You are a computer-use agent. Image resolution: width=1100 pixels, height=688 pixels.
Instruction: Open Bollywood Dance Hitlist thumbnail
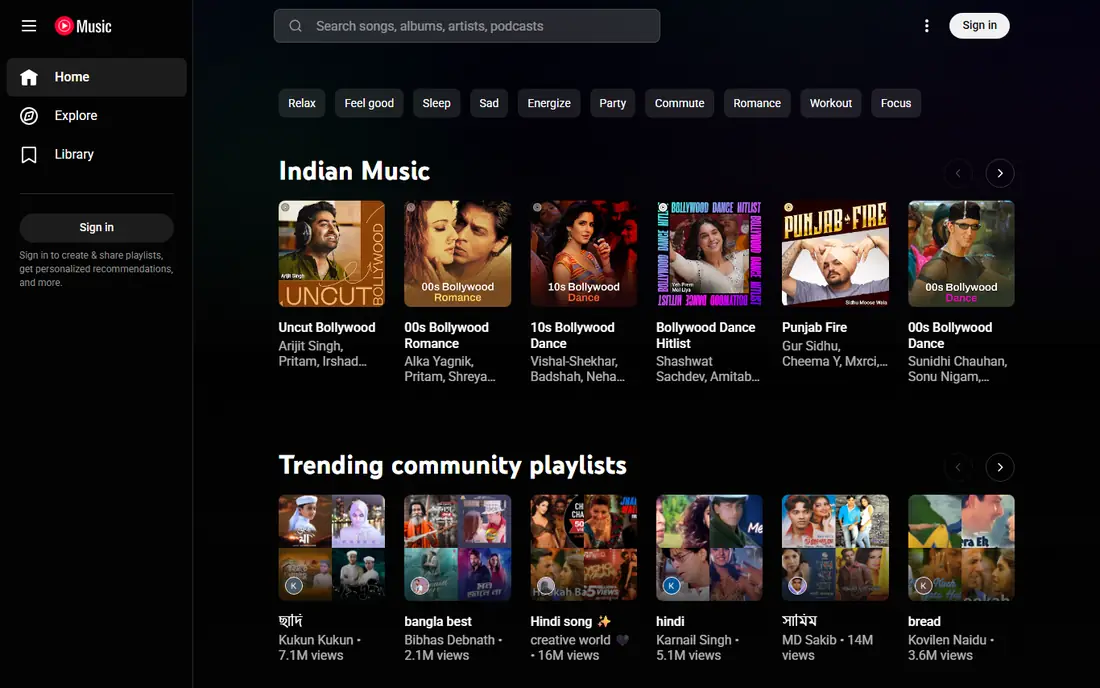click(x=709, y=254)
